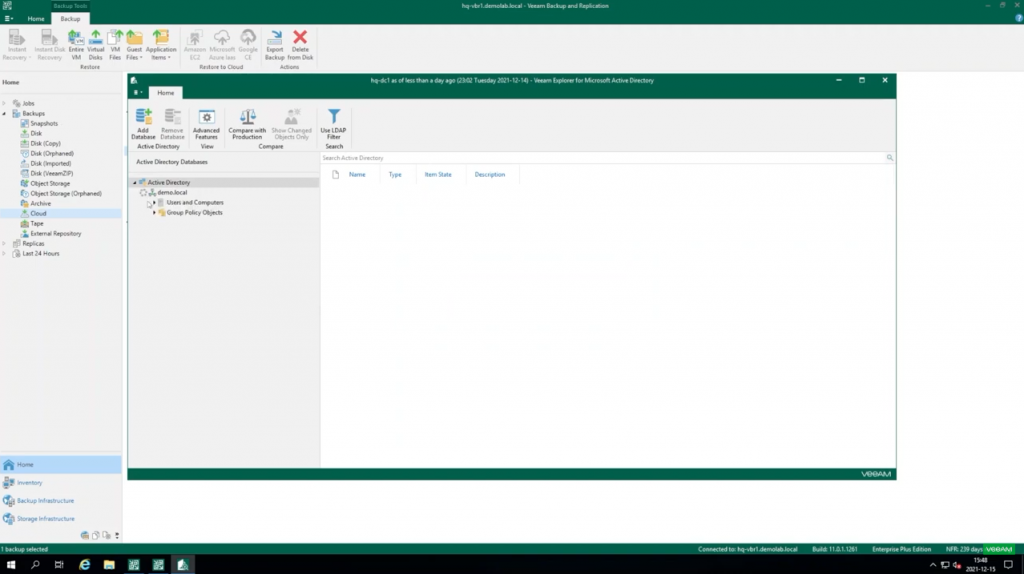
Task: Click navigation pane overflow options arrow
Action: pyautogui.click(x=117, y=535)
